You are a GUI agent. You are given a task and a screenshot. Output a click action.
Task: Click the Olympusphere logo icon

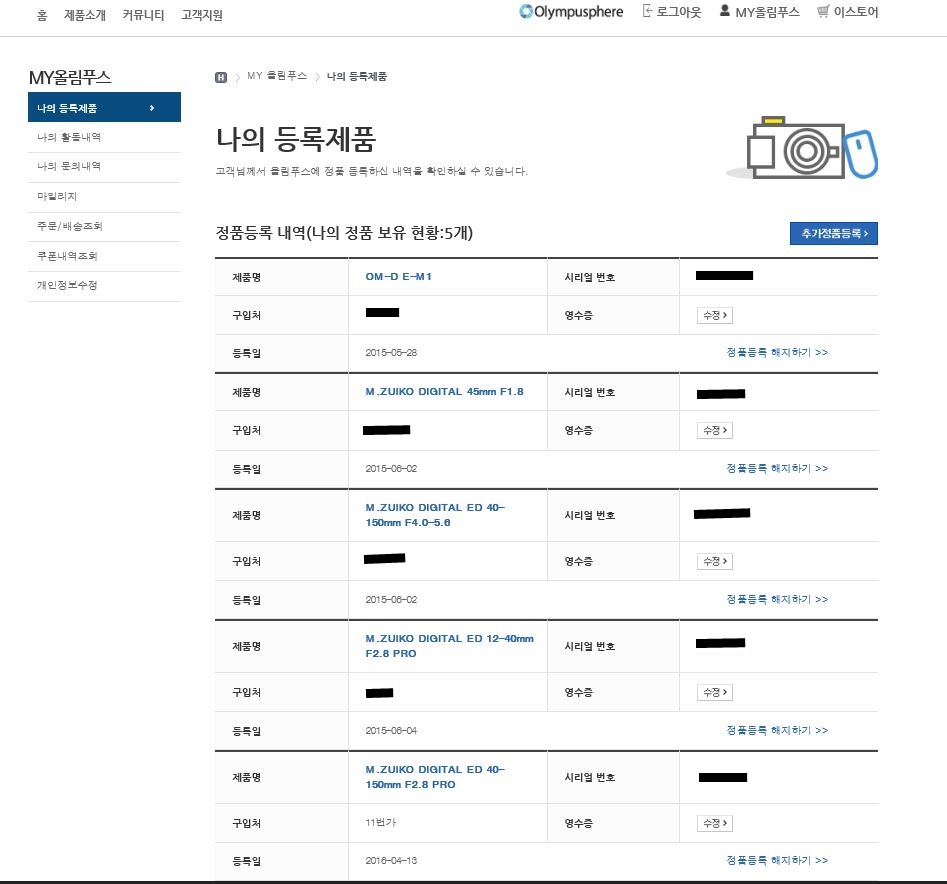(x=526, y=13)
